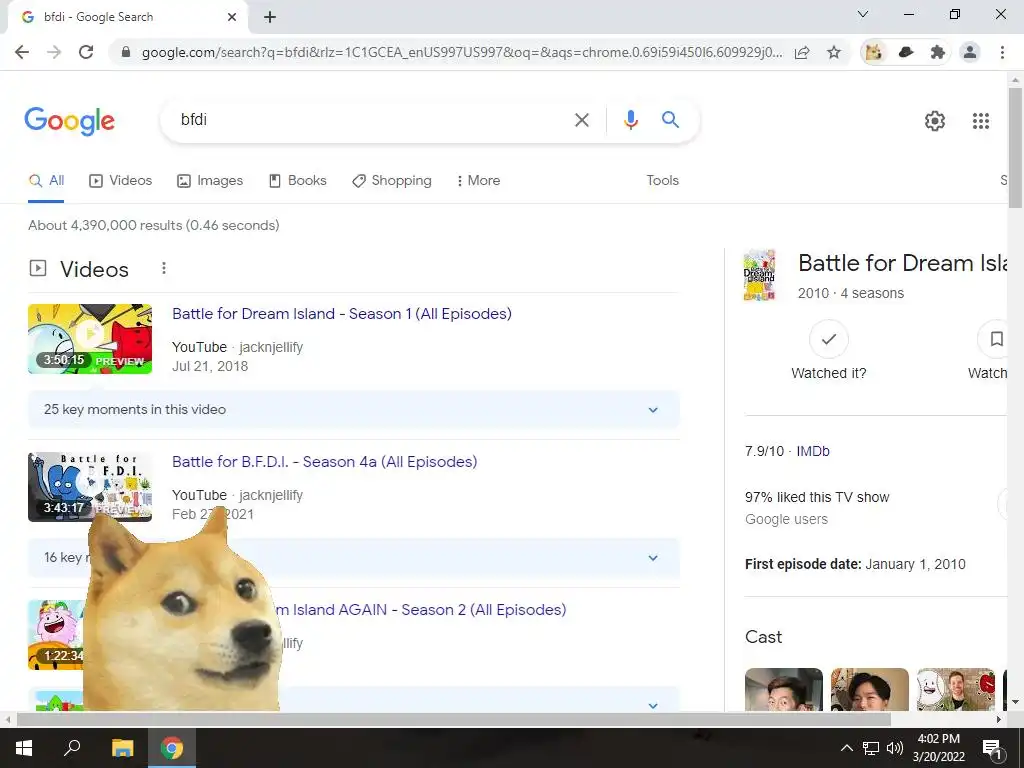Screen dimensions: 1024x768
Task: Open the share this page icon
Action: 802,52
